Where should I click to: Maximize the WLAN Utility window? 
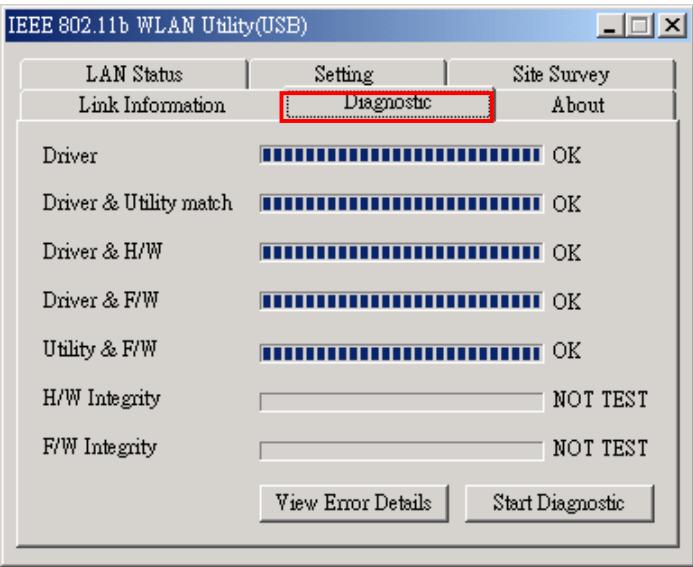(x=640, y=25)
